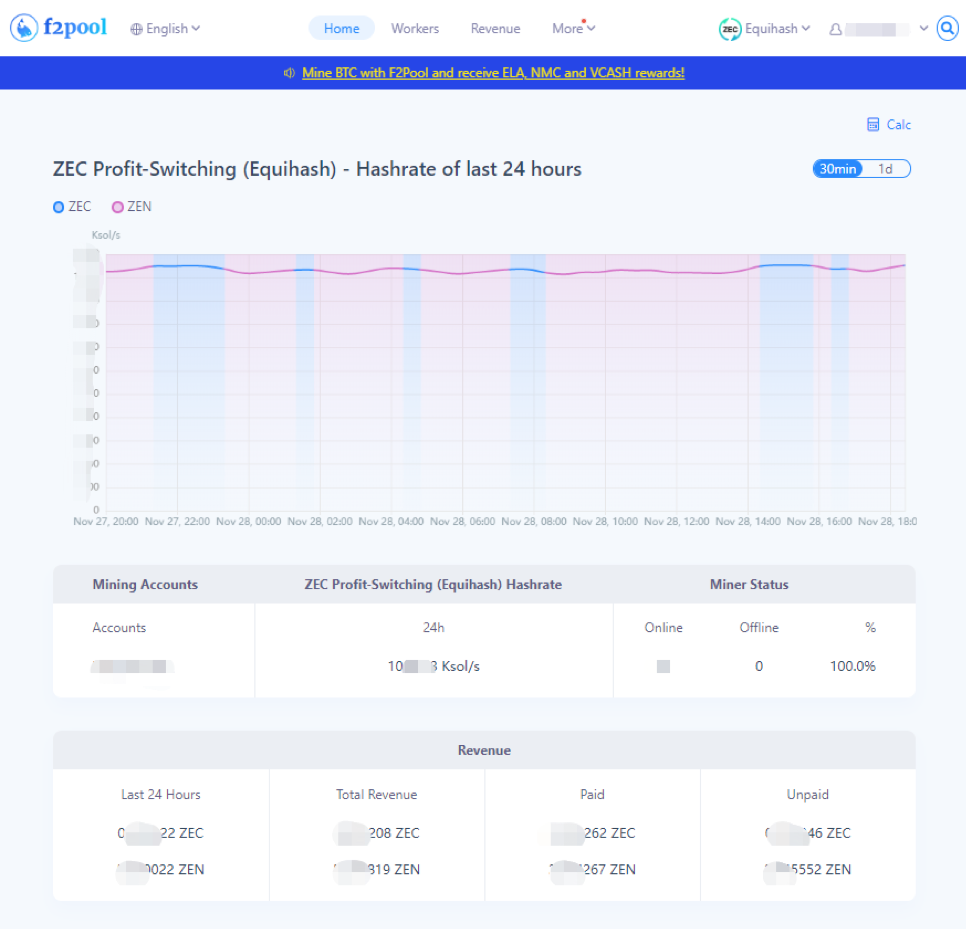Click the blurred account name under Accounts
966x929 pixels.
132,666
